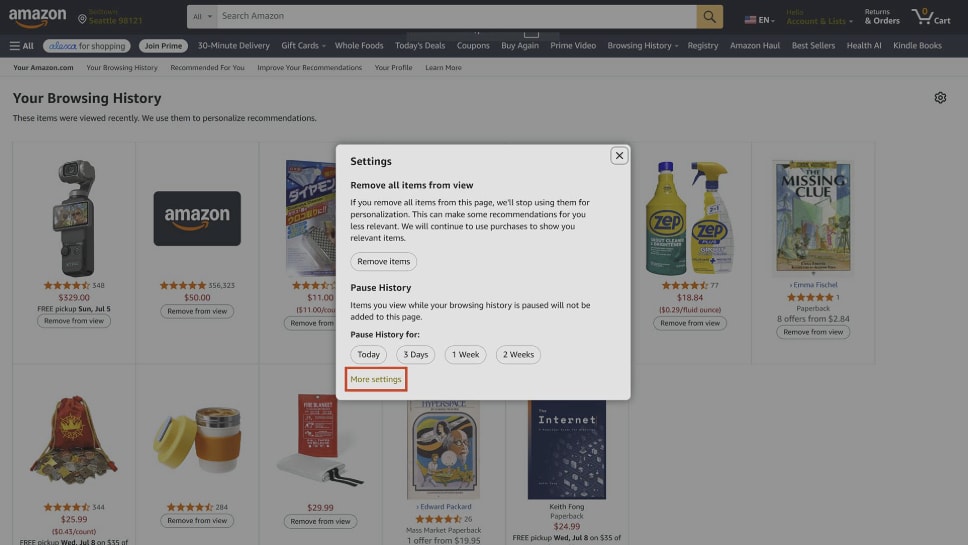Open The Missing Clue book cover
This screenshot has width=968, height=545.
pyautogui.click(x=812, y=216)
